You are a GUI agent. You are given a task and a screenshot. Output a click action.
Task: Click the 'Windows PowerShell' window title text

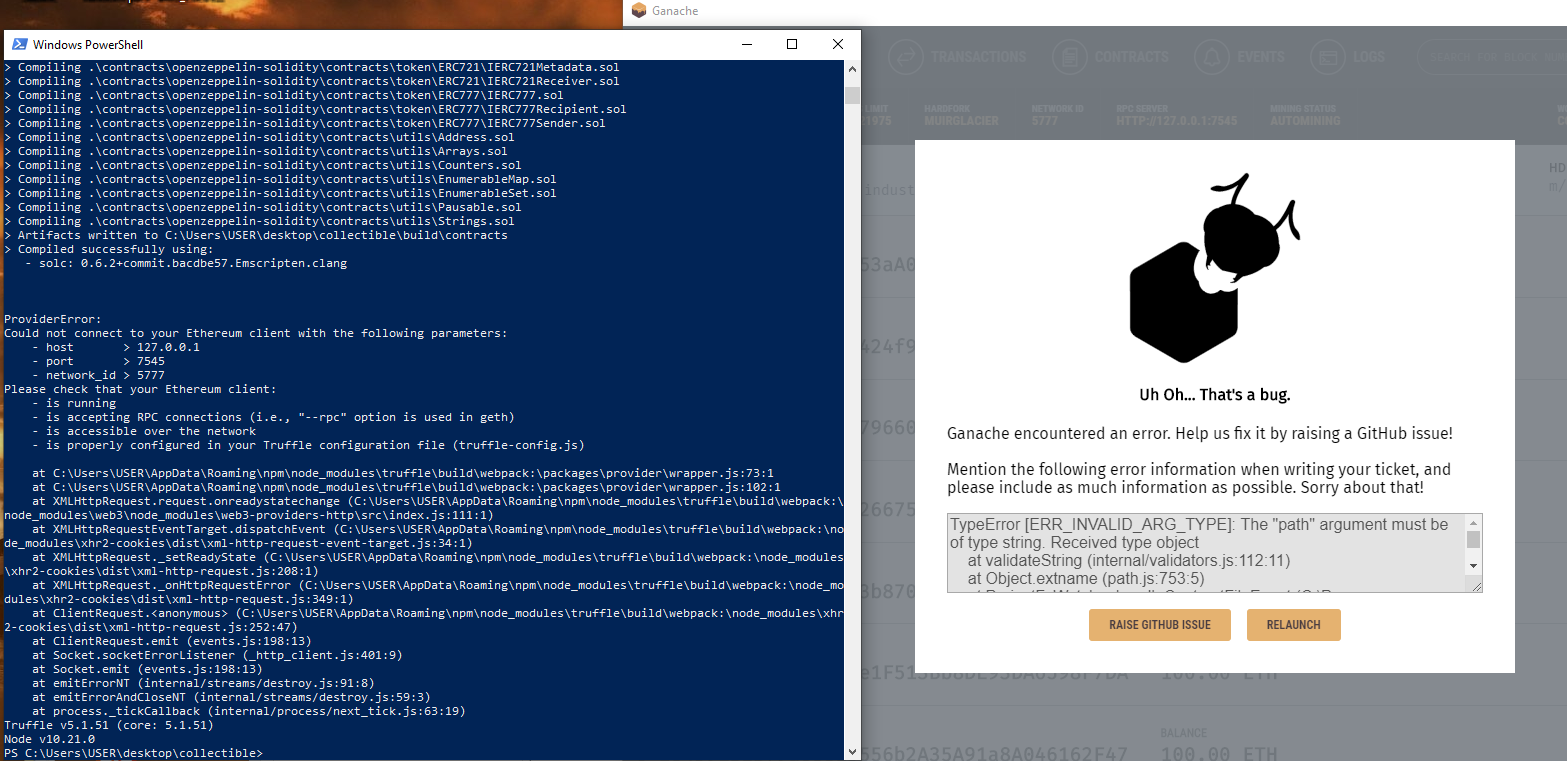tap(88, 44)
